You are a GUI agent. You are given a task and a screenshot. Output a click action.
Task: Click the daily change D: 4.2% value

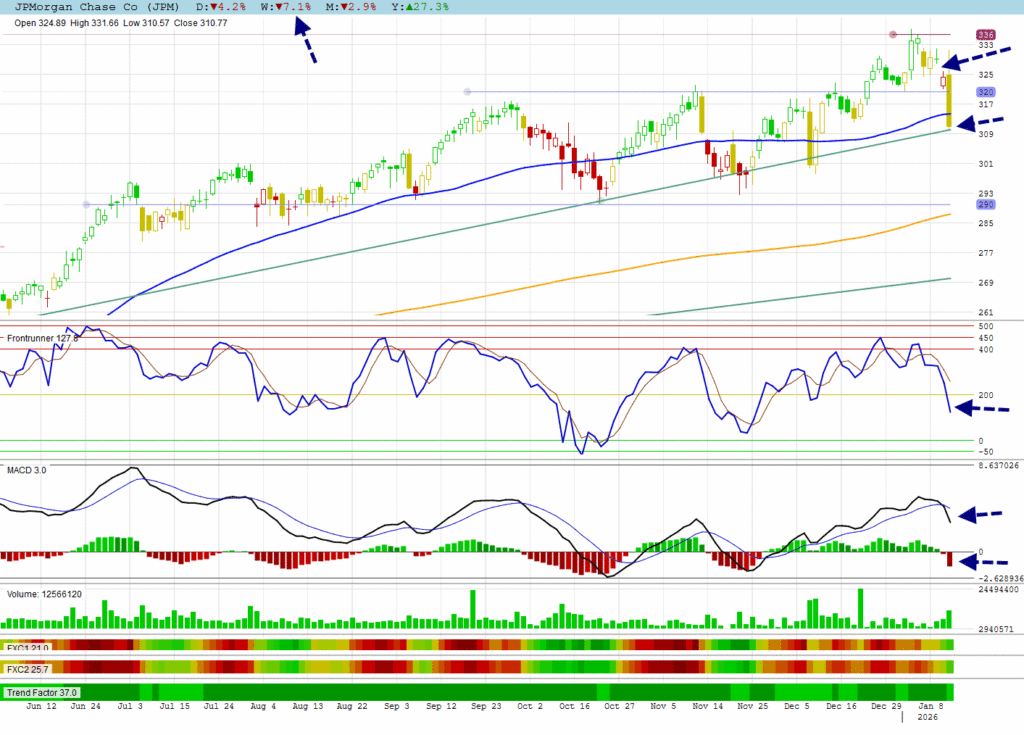pos(225,6)
